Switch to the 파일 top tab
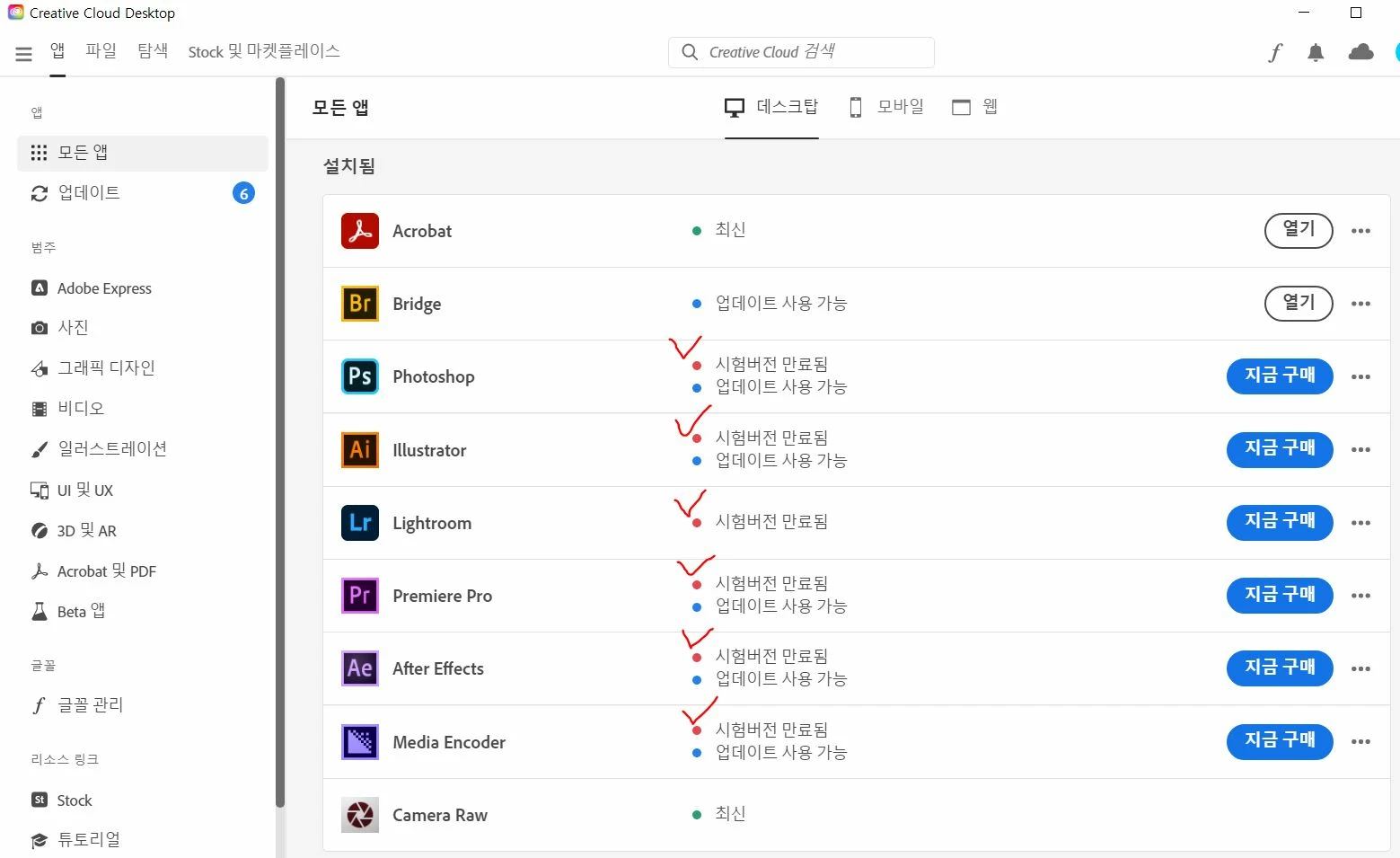 pyautogui.click(x=101, y=51)
